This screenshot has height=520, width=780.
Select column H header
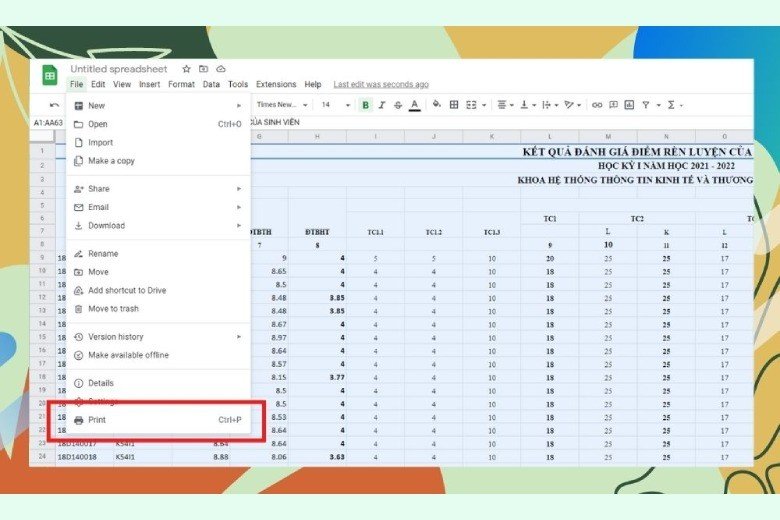(317, 136)
